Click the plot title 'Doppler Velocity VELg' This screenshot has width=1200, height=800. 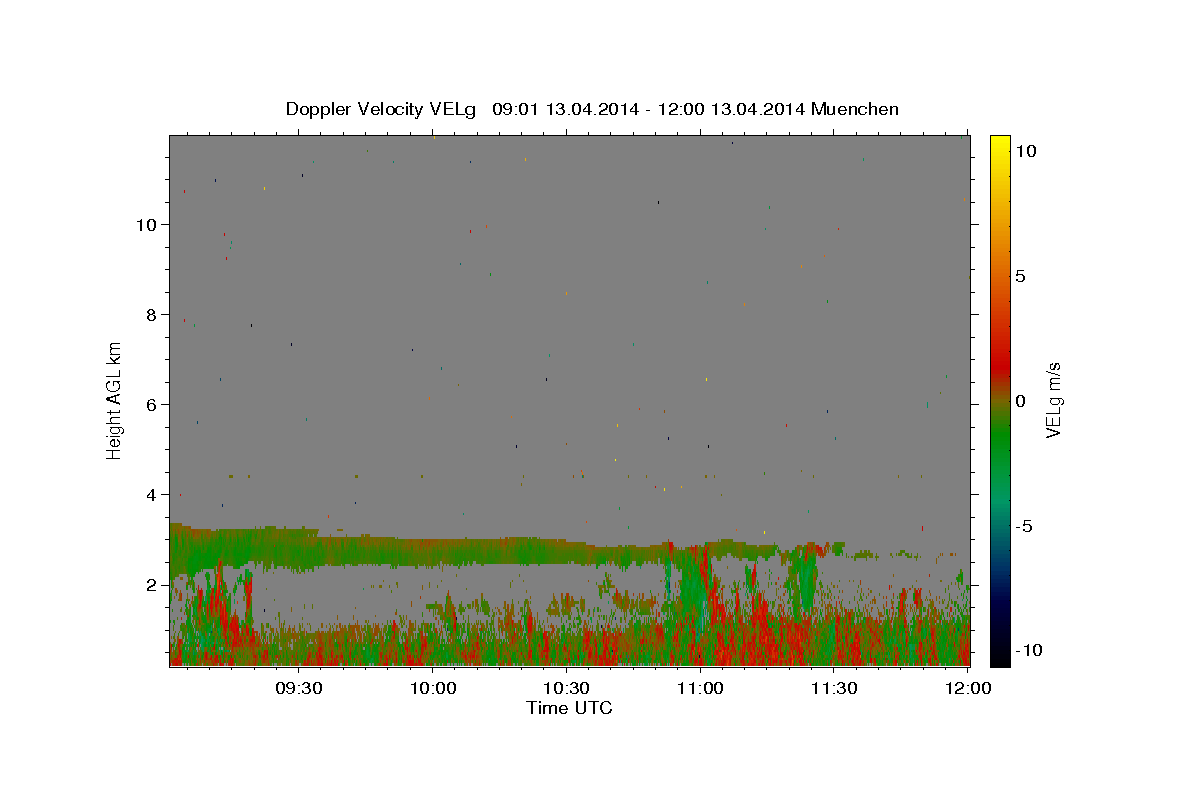pyautogui.click(x=381, y=109)
